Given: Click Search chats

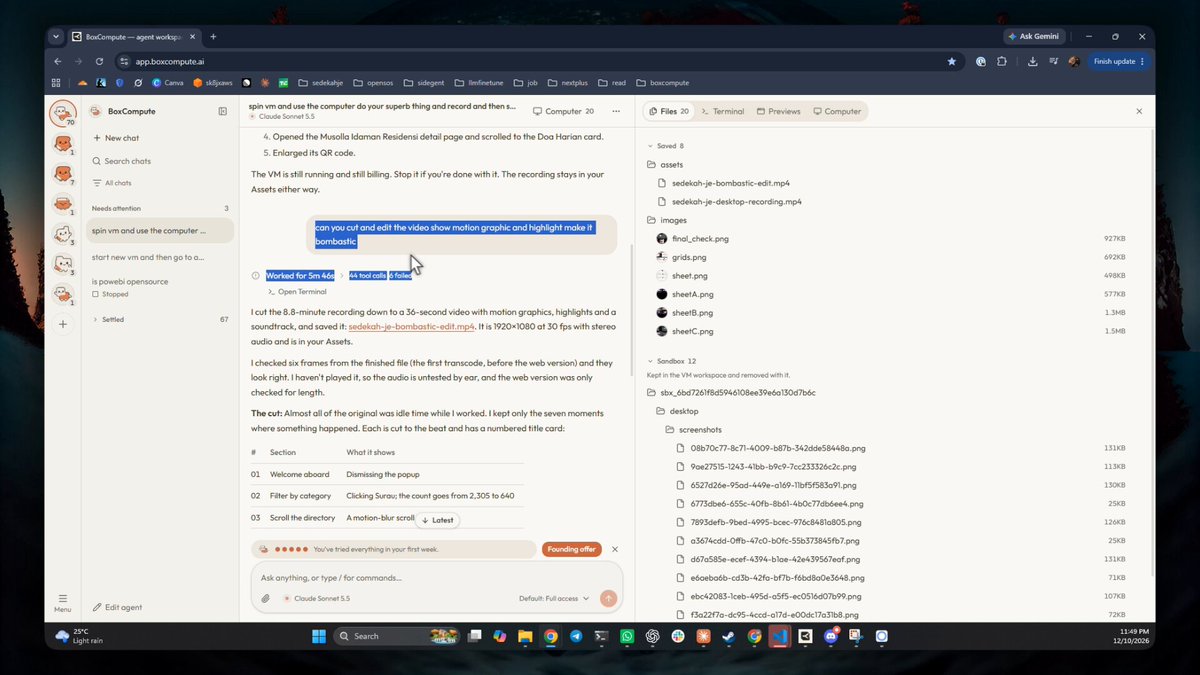Looking at the screenshot, I should tap(121, 161).
